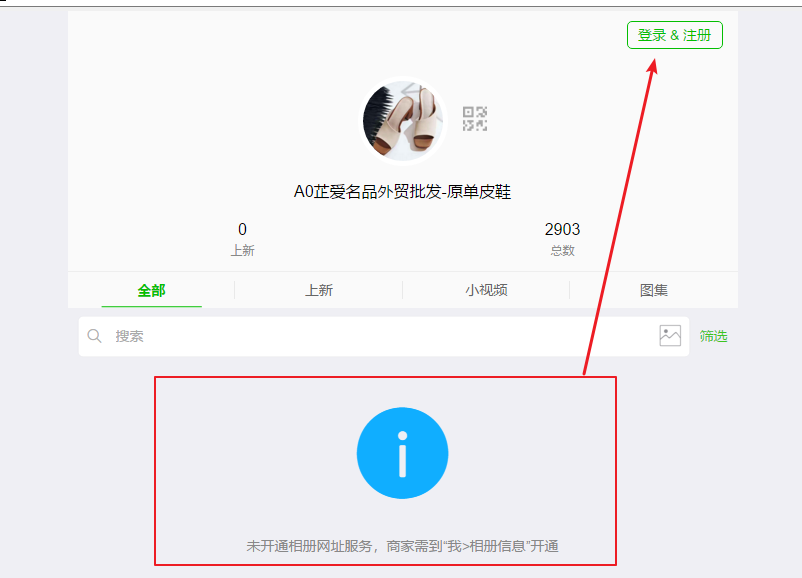
Task: Click the white i symbol inside circle
Action: click(403, 454)
